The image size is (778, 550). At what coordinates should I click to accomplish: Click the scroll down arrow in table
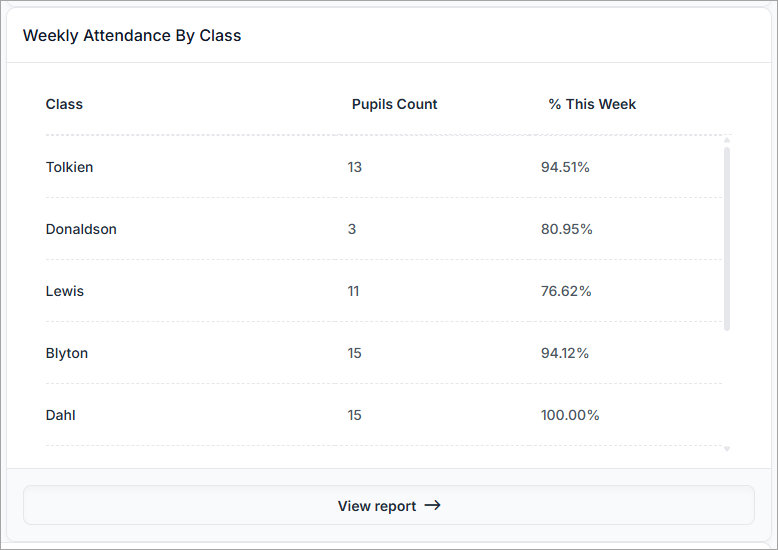(x=727, y=449)
